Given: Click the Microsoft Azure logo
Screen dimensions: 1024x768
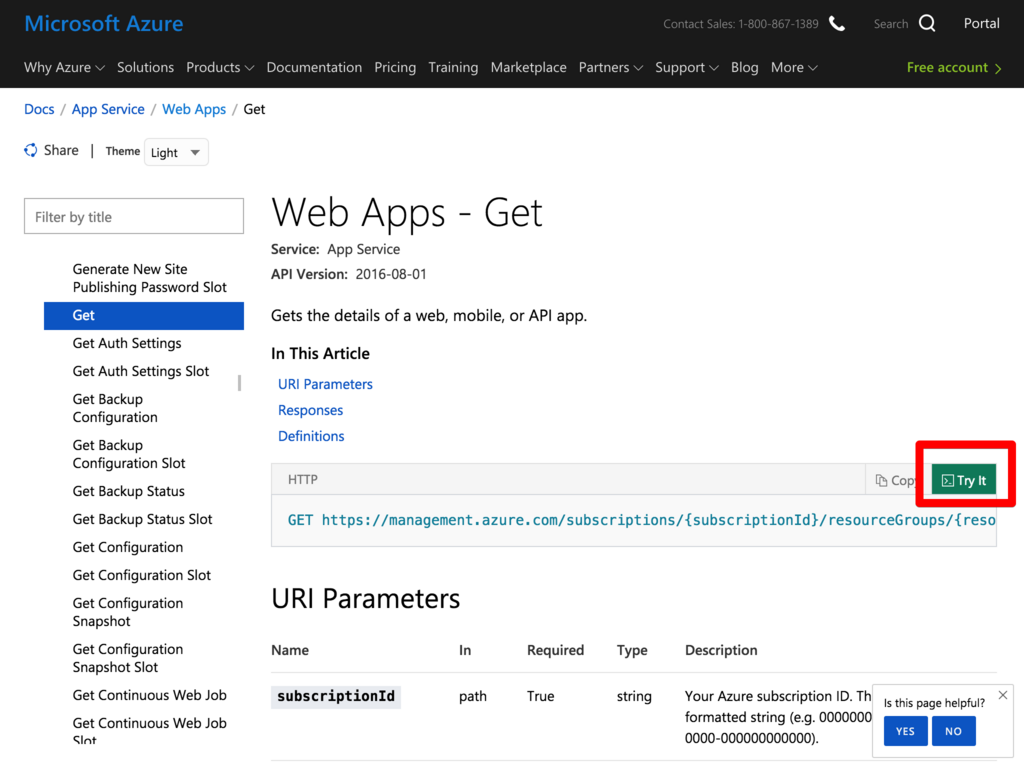Looking at the screenshot, I should (x=104, y=24).
